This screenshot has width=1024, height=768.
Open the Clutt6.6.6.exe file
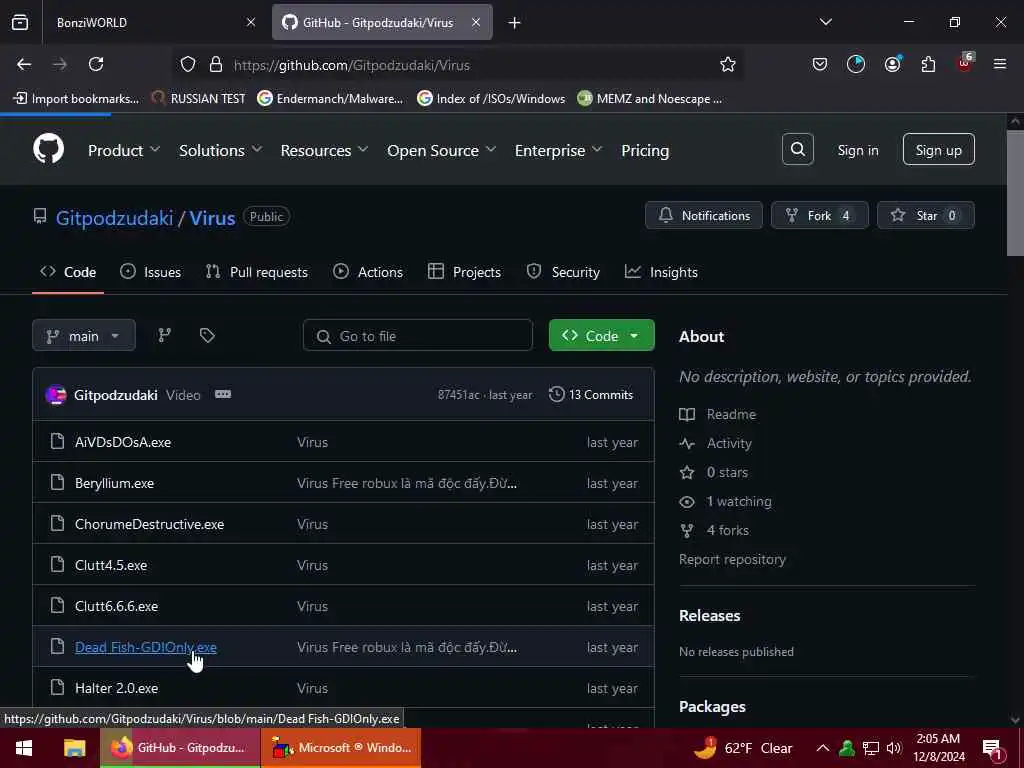click(116, 606)
